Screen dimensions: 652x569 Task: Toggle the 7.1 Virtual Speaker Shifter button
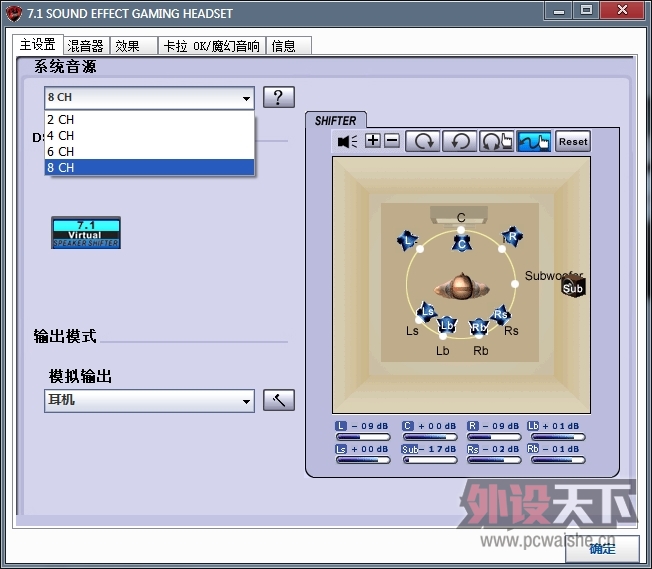(86, 232)
